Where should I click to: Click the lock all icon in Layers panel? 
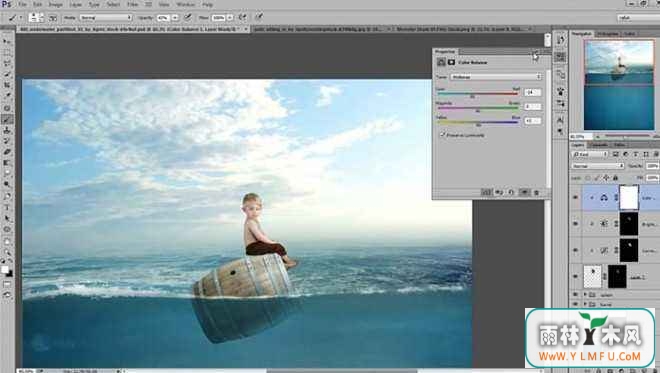[615, 178]
